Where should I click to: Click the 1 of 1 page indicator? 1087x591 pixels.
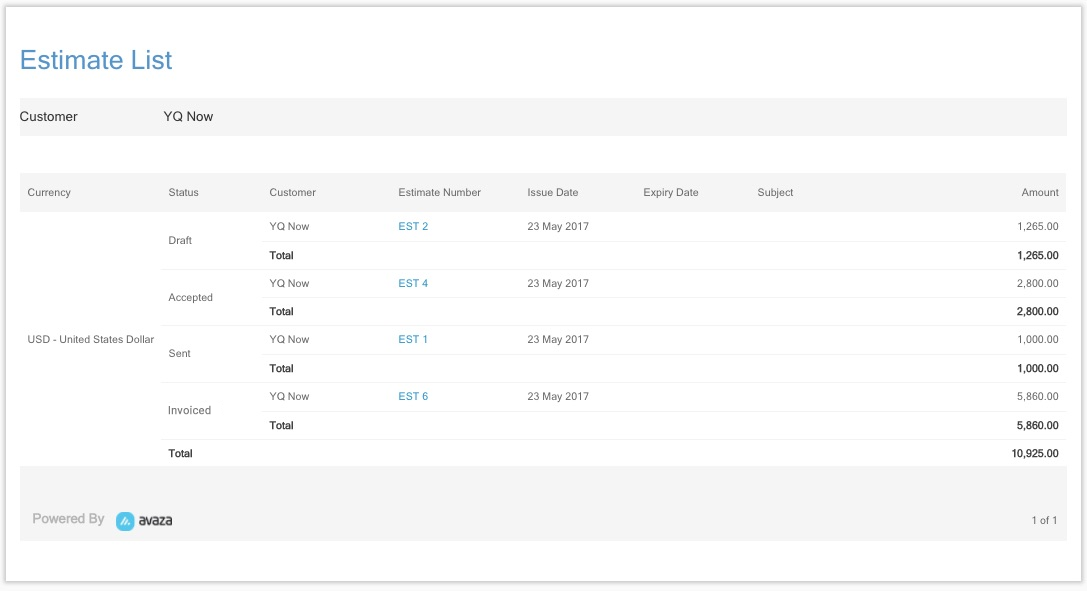coord(1044,520)
